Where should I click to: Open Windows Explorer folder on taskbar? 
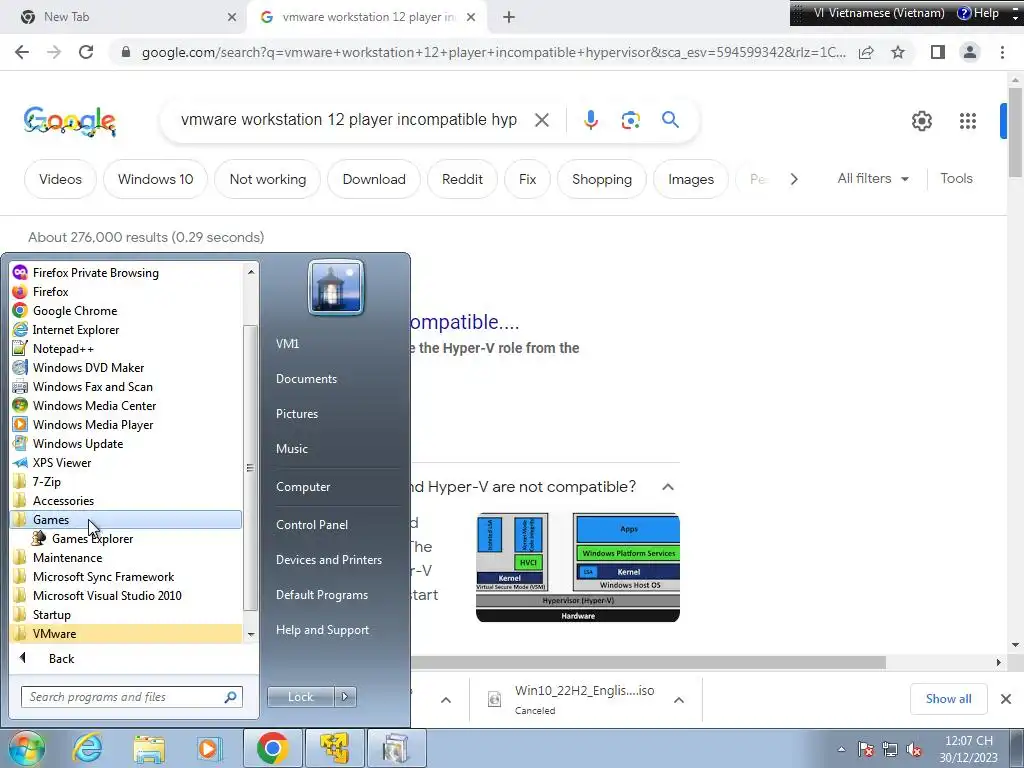[149, 748]
